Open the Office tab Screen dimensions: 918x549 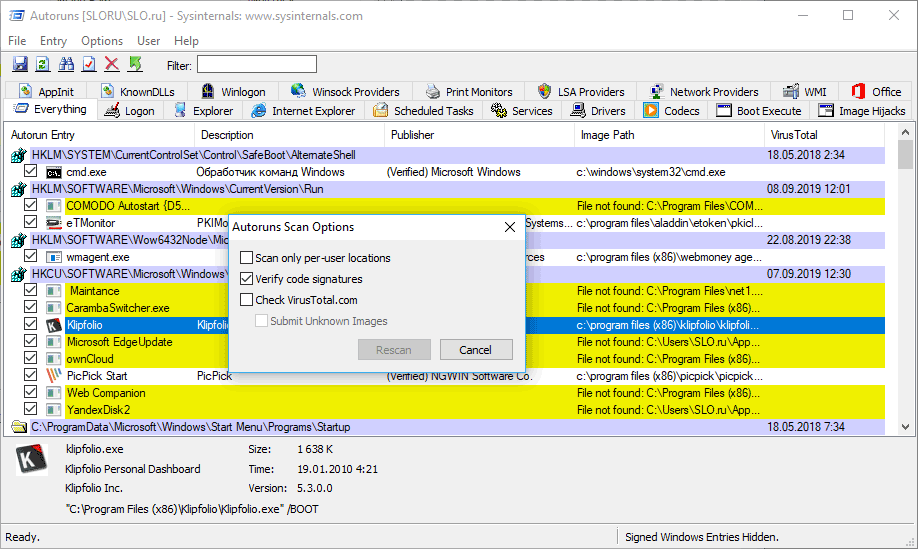pos(876,92)
